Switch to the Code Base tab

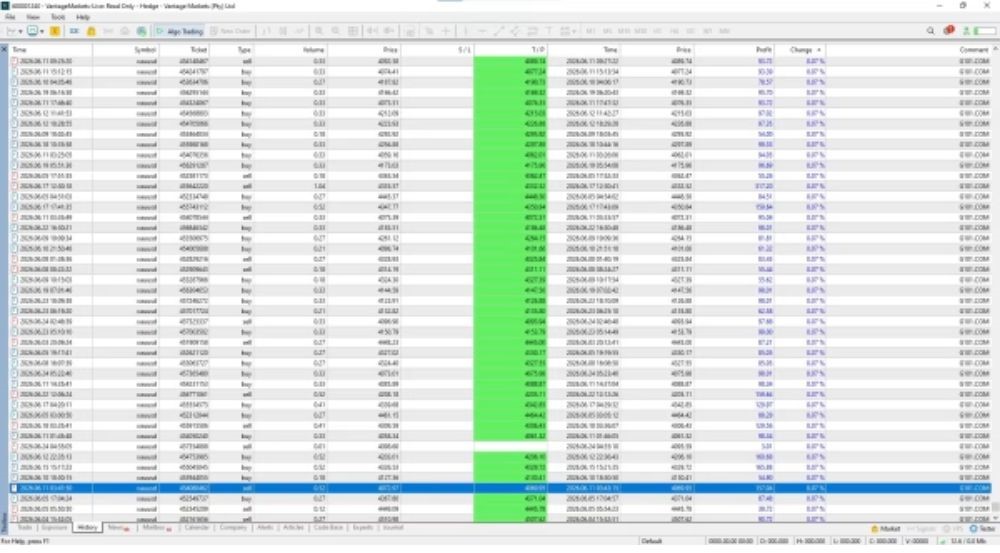click(328, 528)
